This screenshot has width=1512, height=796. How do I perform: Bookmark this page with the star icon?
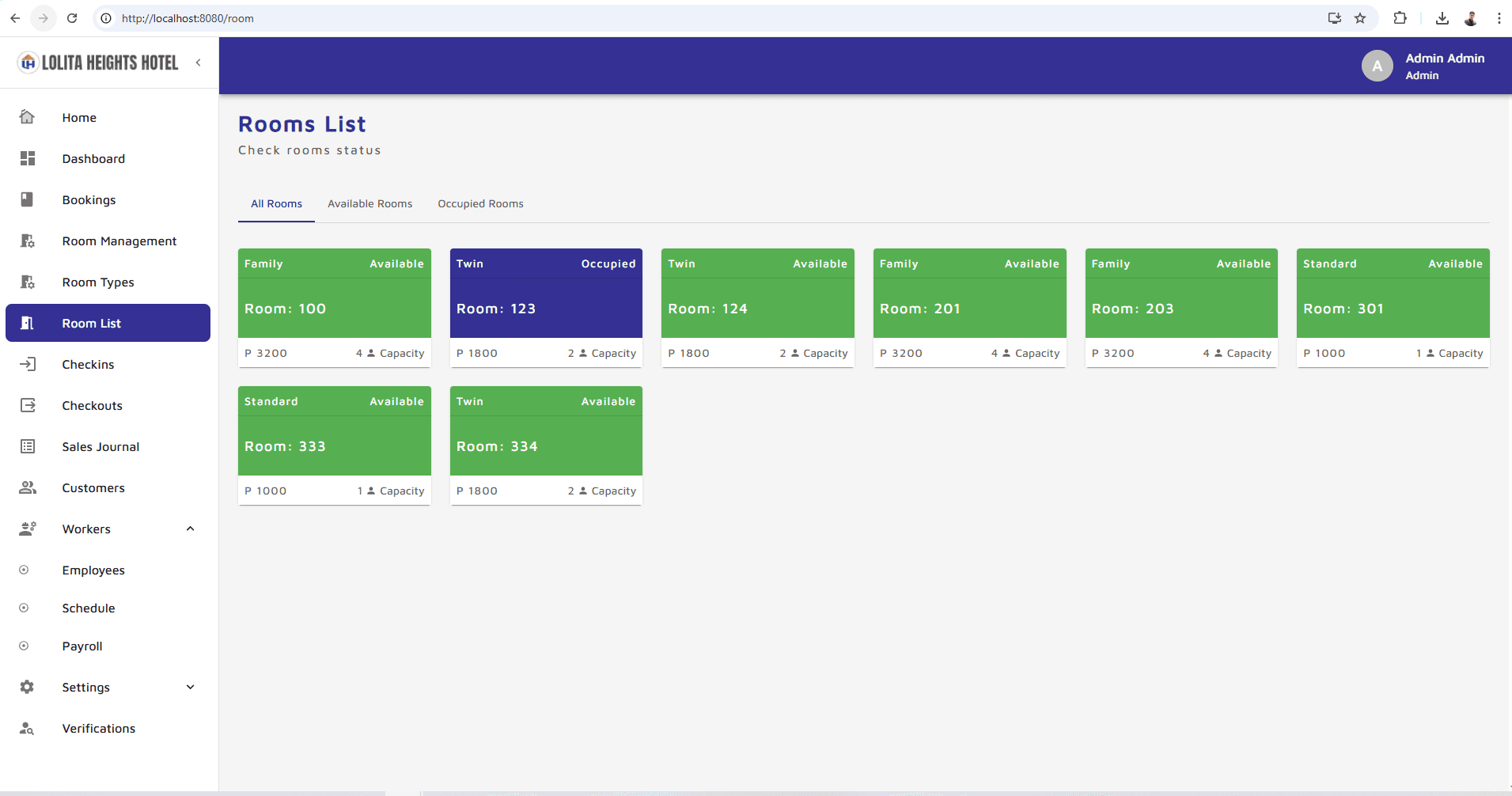point(1360,18)
